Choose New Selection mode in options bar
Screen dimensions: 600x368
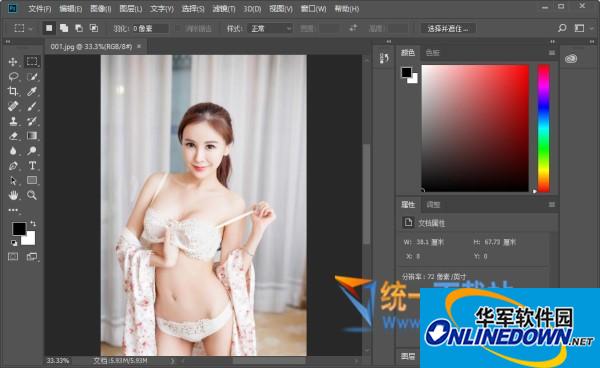tap(49, 28)
